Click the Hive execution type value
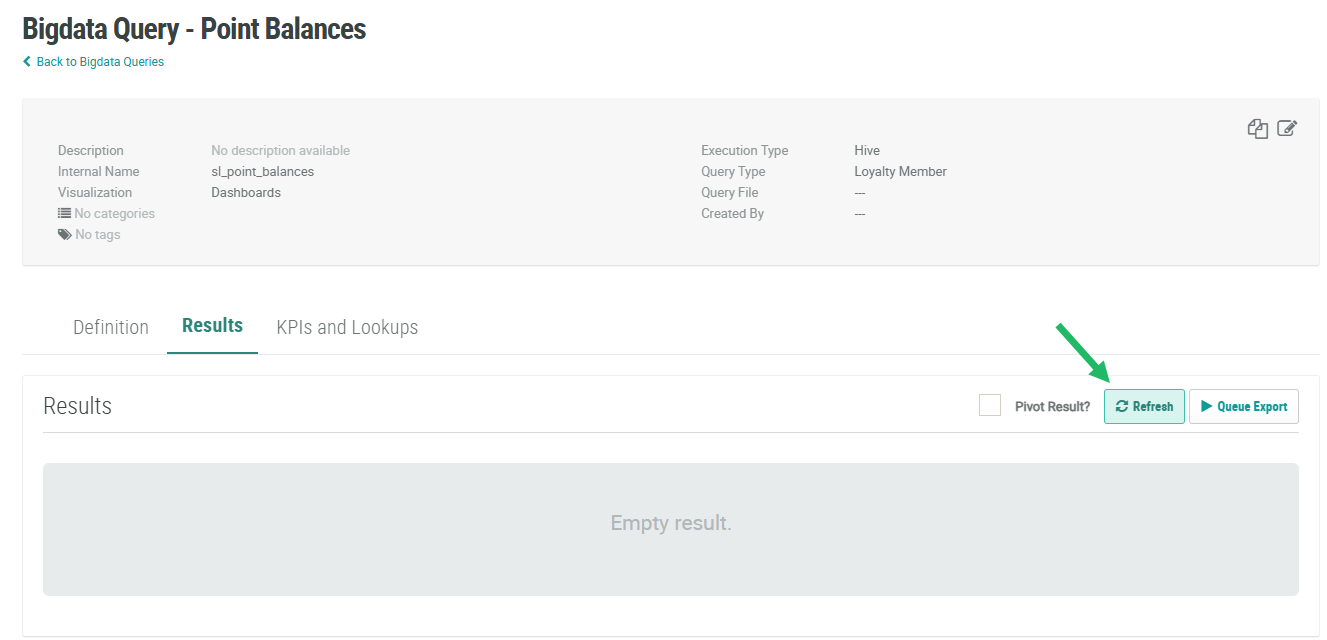1327x640 pixels. point(867,151)
